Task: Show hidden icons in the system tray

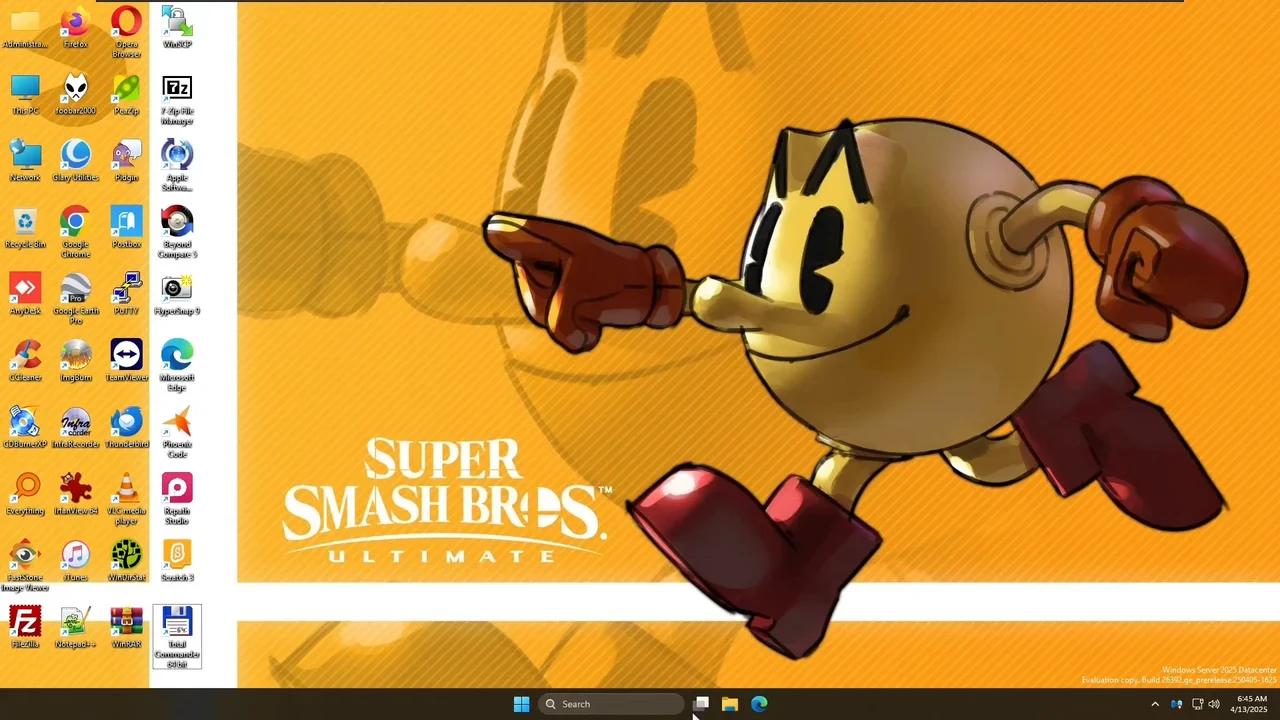Action: tap(1155, 704)
